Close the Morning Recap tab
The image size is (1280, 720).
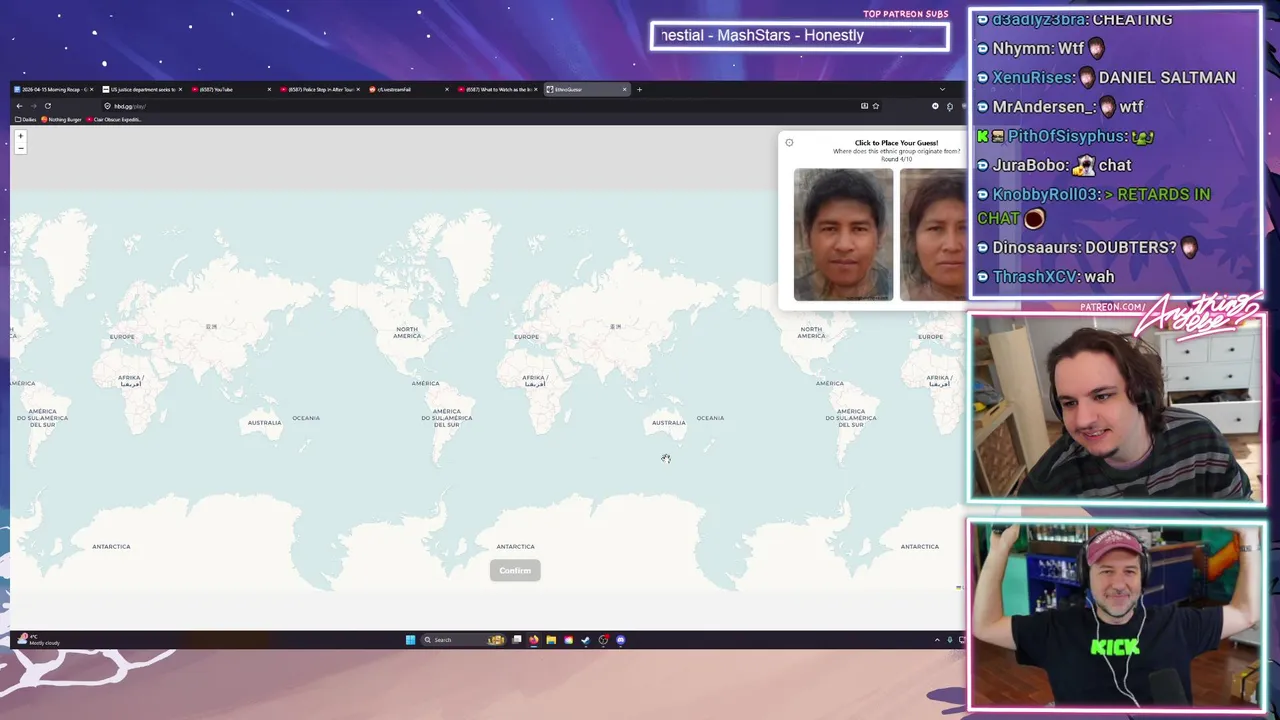click(92, 89)
